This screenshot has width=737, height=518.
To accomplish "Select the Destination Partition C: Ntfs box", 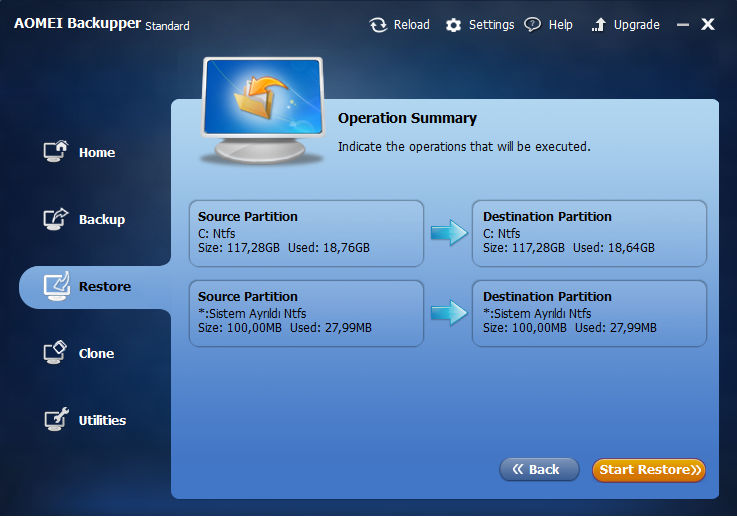I will tap(589, 234).
